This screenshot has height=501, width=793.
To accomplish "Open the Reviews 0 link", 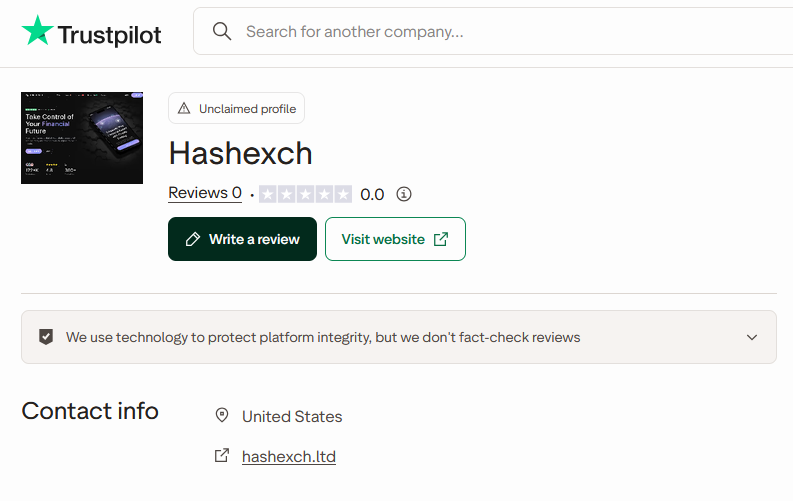I will 205,193.
